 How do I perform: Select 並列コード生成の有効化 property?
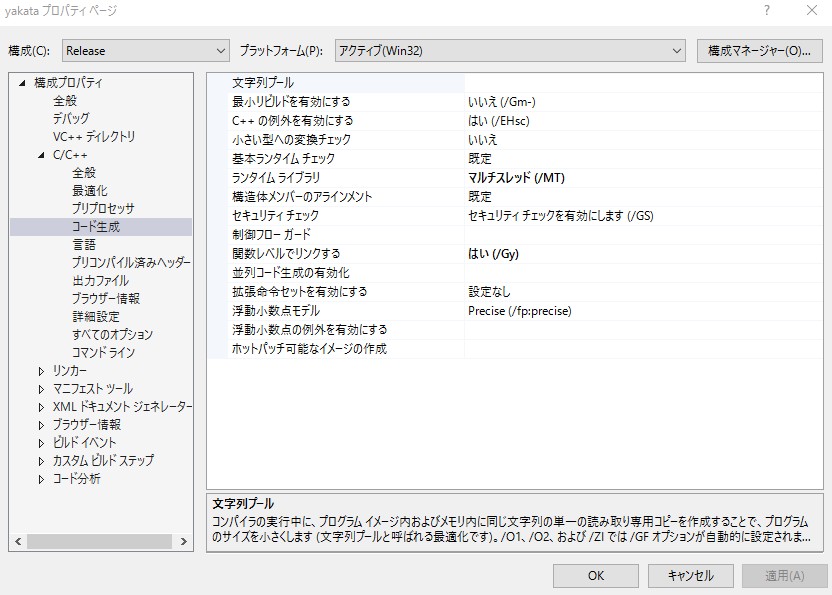point(291,273)
